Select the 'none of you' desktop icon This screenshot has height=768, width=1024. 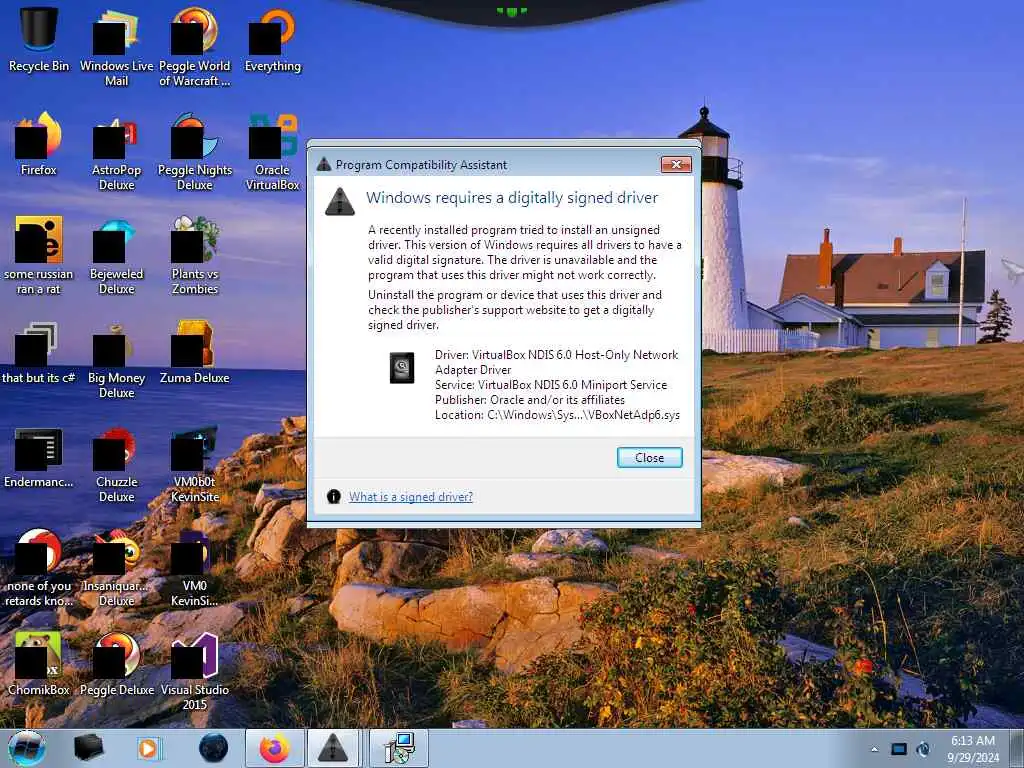tap(39, 568)
